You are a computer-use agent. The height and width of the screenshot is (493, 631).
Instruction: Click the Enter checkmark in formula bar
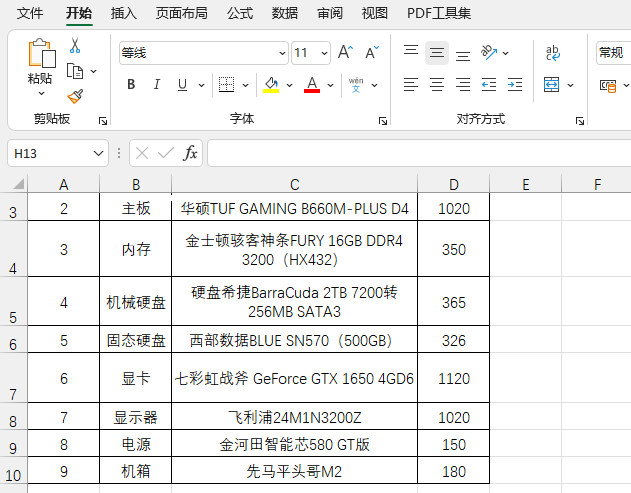(x=166, y=153)
